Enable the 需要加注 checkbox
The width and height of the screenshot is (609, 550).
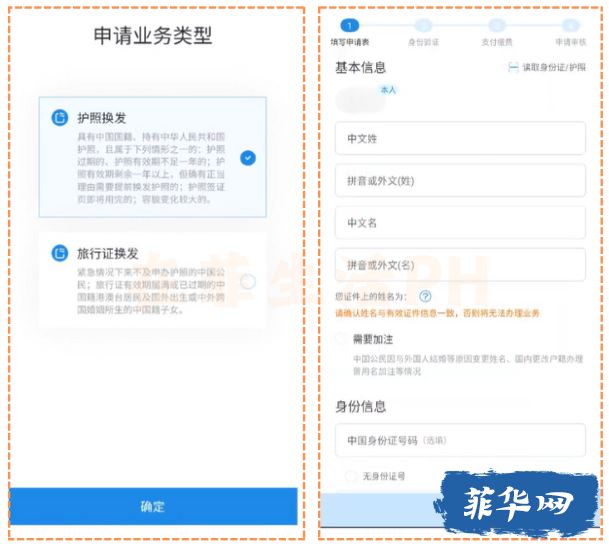coord(342,340)
